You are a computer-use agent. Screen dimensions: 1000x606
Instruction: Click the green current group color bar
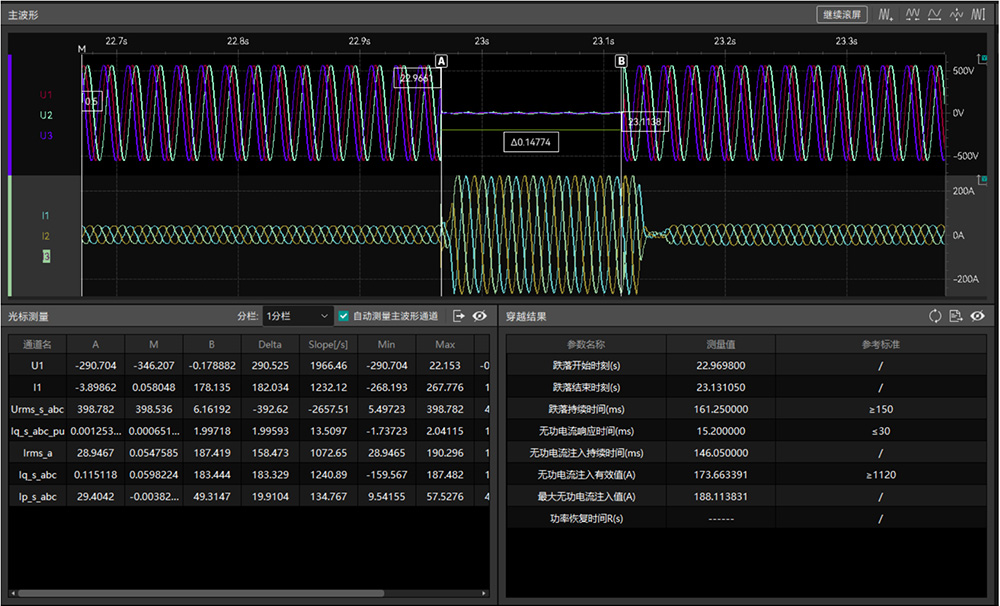point(10,236)
